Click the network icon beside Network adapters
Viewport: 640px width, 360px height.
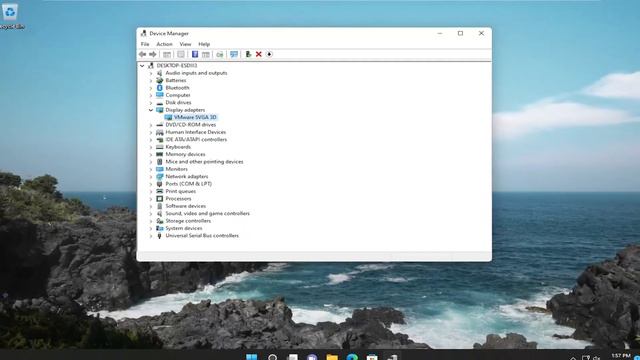[160, 176]
